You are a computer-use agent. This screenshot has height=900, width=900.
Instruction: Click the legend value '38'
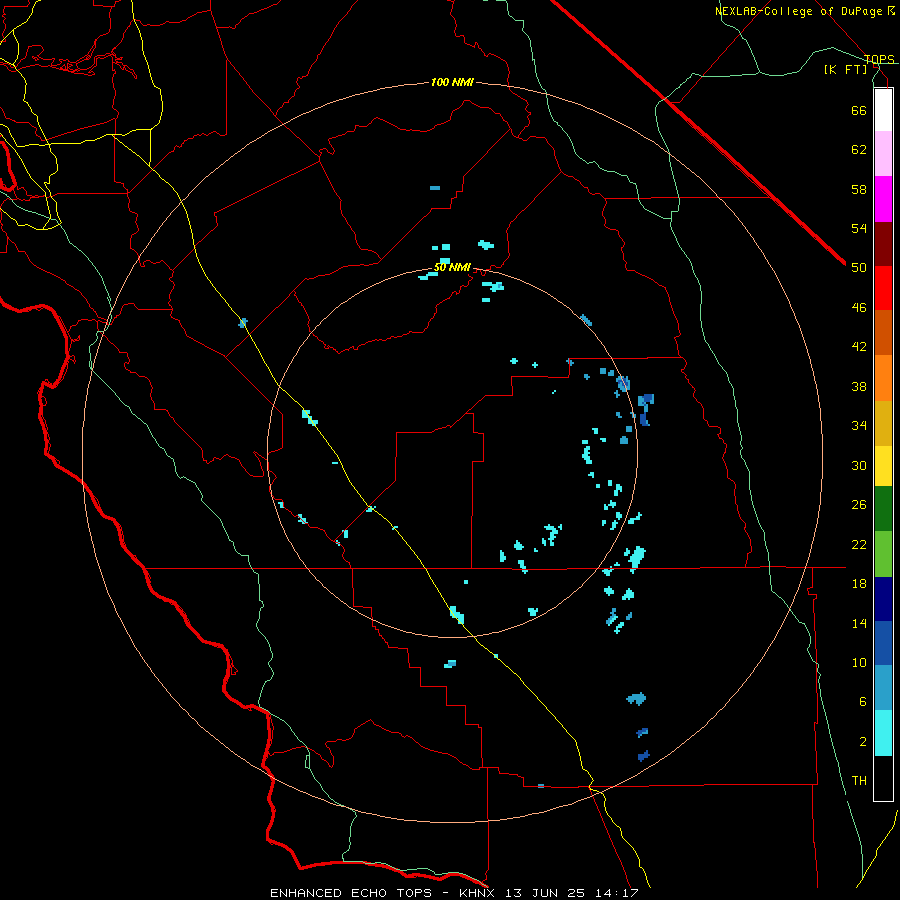coord(859,386)
